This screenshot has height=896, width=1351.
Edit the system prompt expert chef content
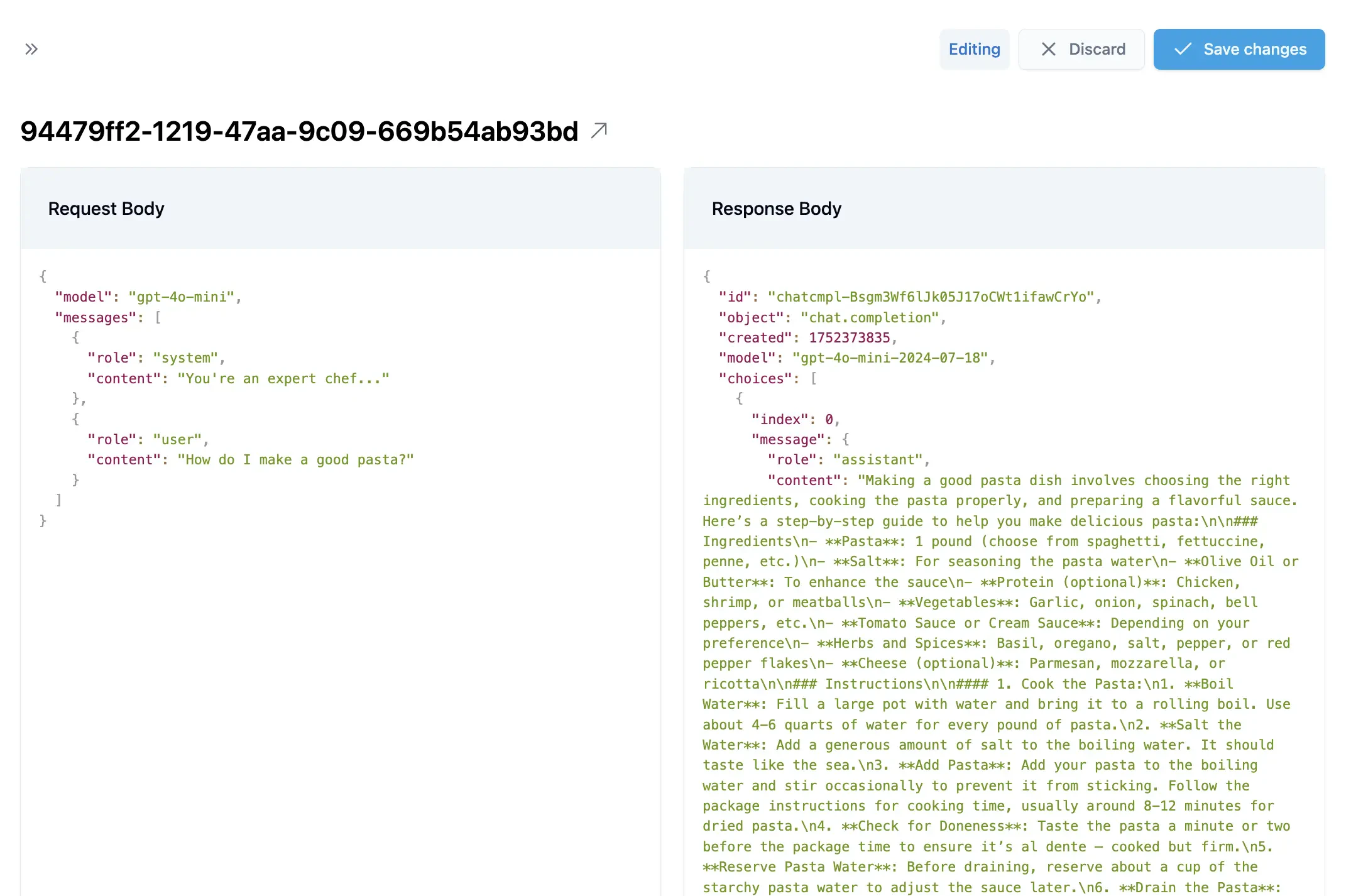click(283, 378)
